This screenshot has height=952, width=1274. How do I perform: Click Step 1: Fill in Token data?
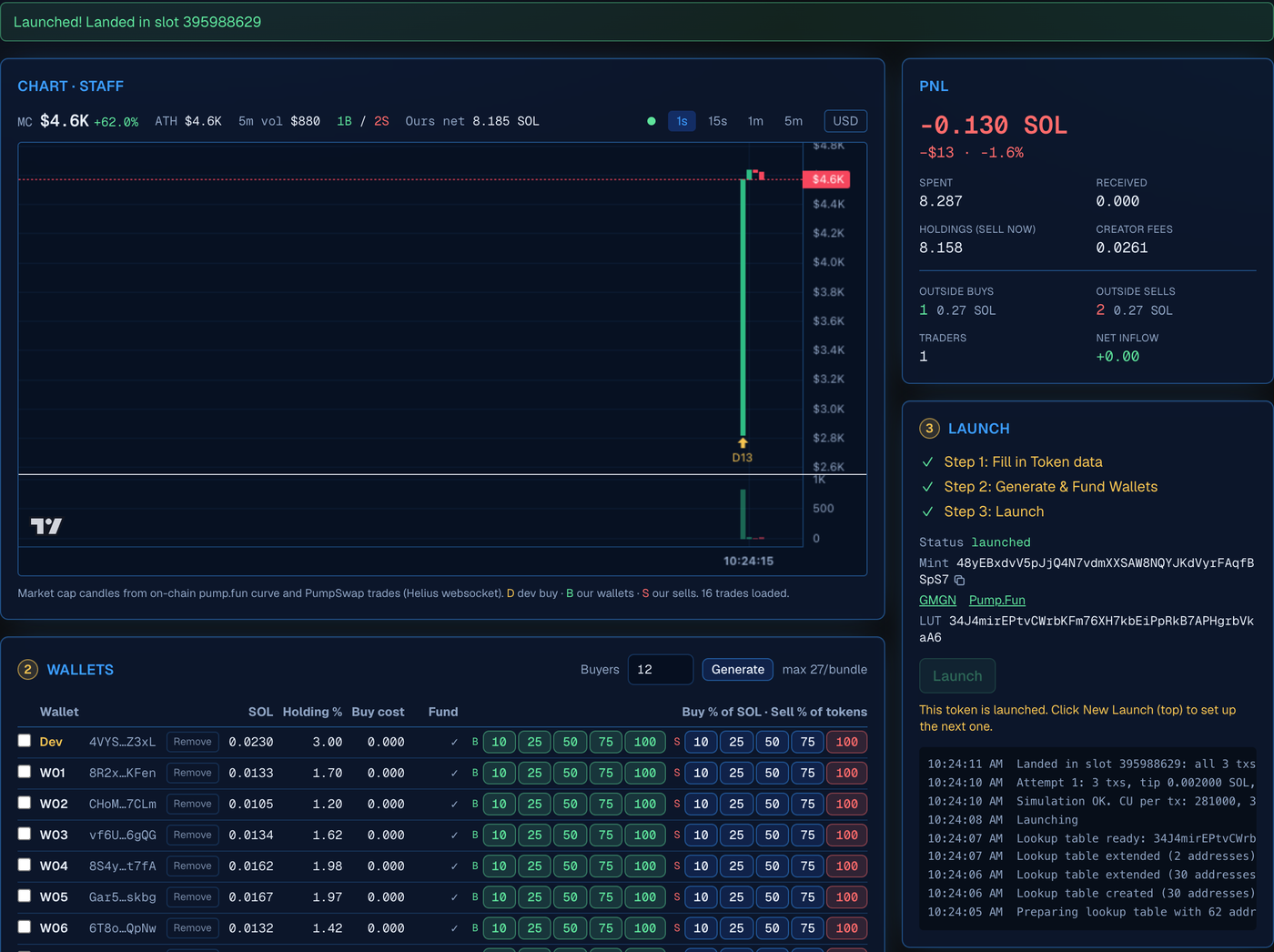(1023, 461)
